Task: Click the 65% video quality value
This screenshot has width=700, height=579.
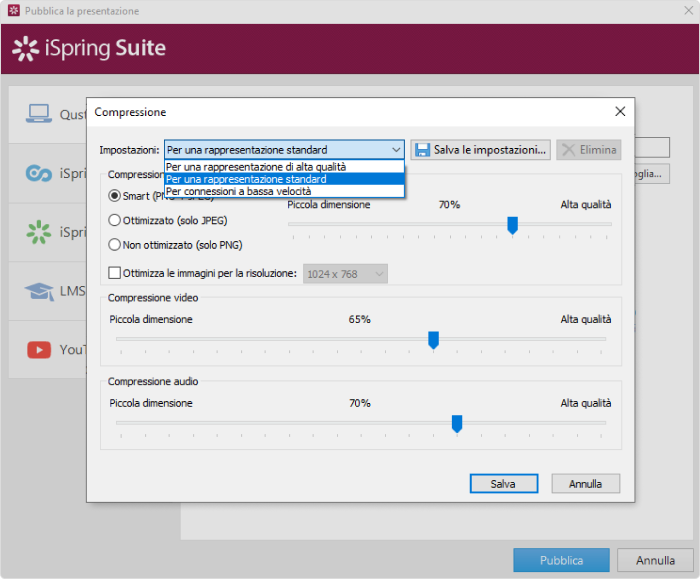Action: pyautogui.click(x=359, y=320)
